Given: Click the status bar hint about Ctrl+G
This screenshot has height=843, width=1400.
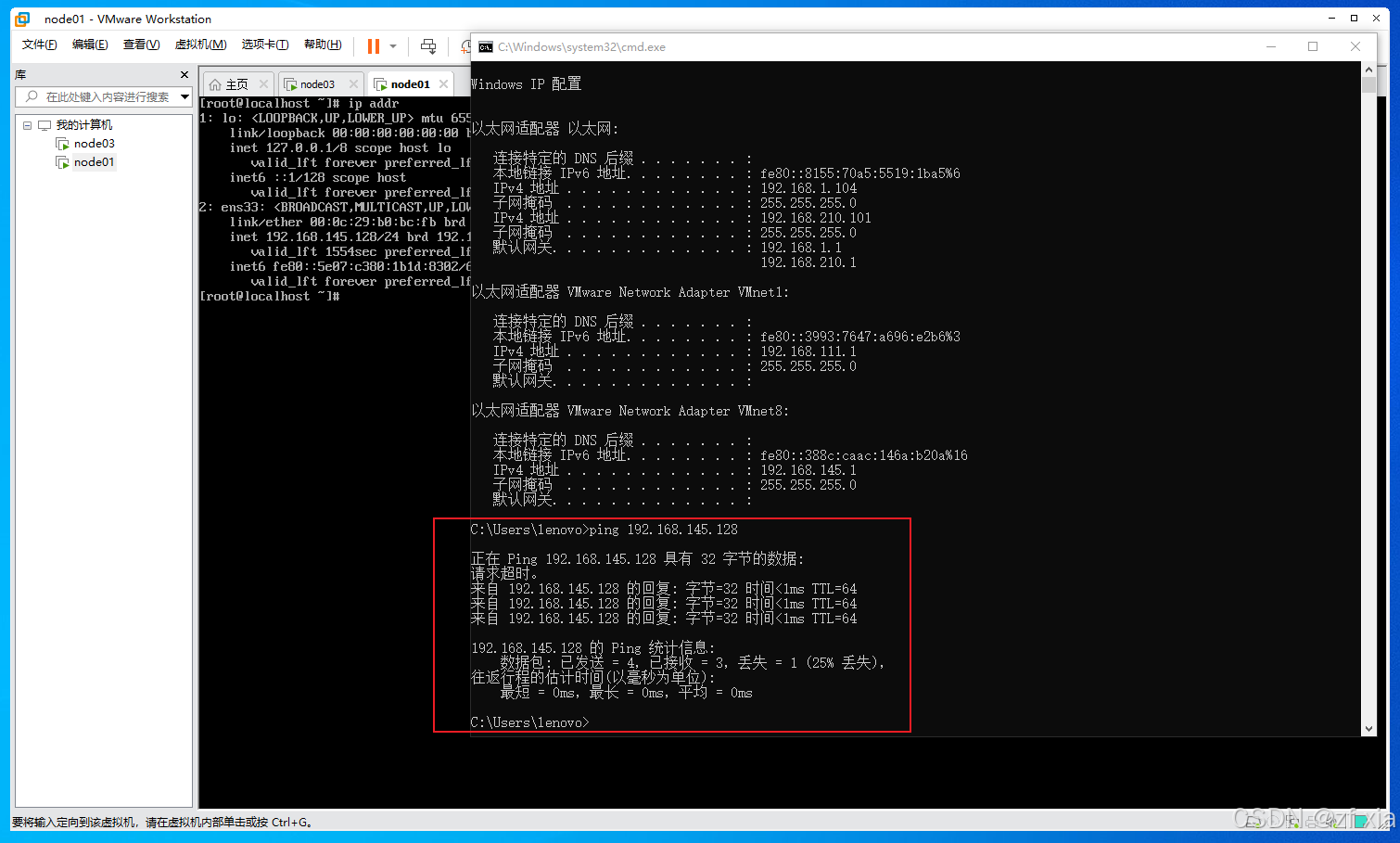Looking at the screenshot, I should click(163, 822).
